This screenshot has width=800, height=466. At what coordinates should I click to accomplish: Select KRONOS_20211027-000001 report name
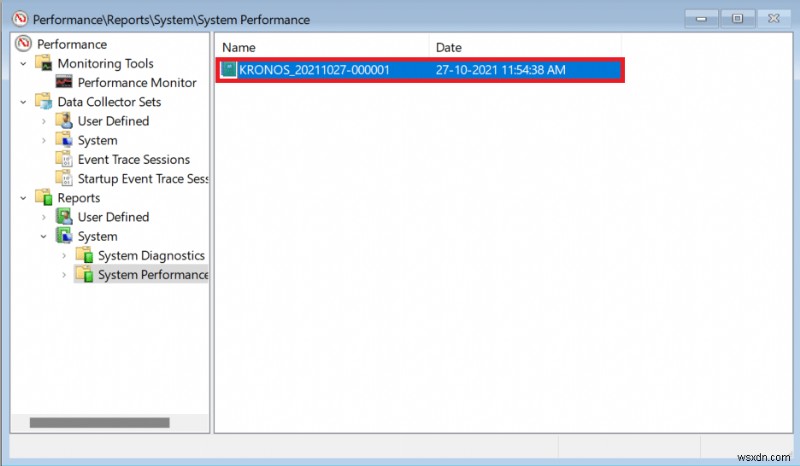314,70
